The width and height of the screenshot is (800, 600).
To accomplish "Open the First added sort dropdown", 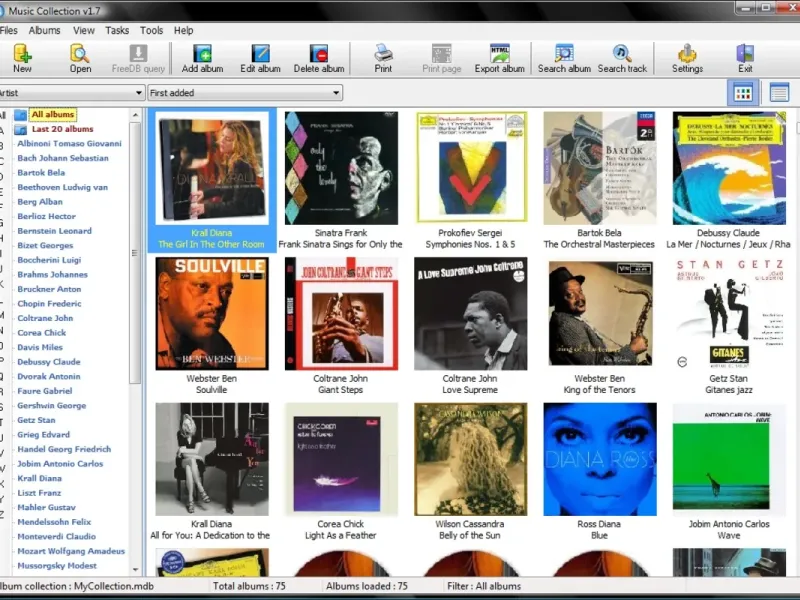I will pyautogui.click(x=245, y=93).
